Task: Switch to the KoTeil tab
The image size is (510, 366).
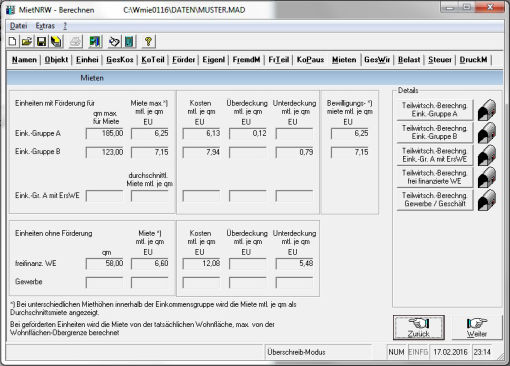Action: coord(153,60)
